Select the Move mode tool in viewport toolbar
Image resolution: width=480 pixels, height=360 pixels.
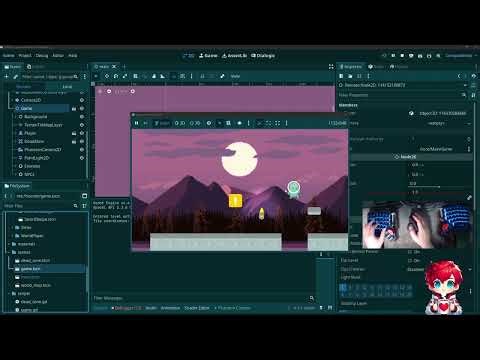107,76
